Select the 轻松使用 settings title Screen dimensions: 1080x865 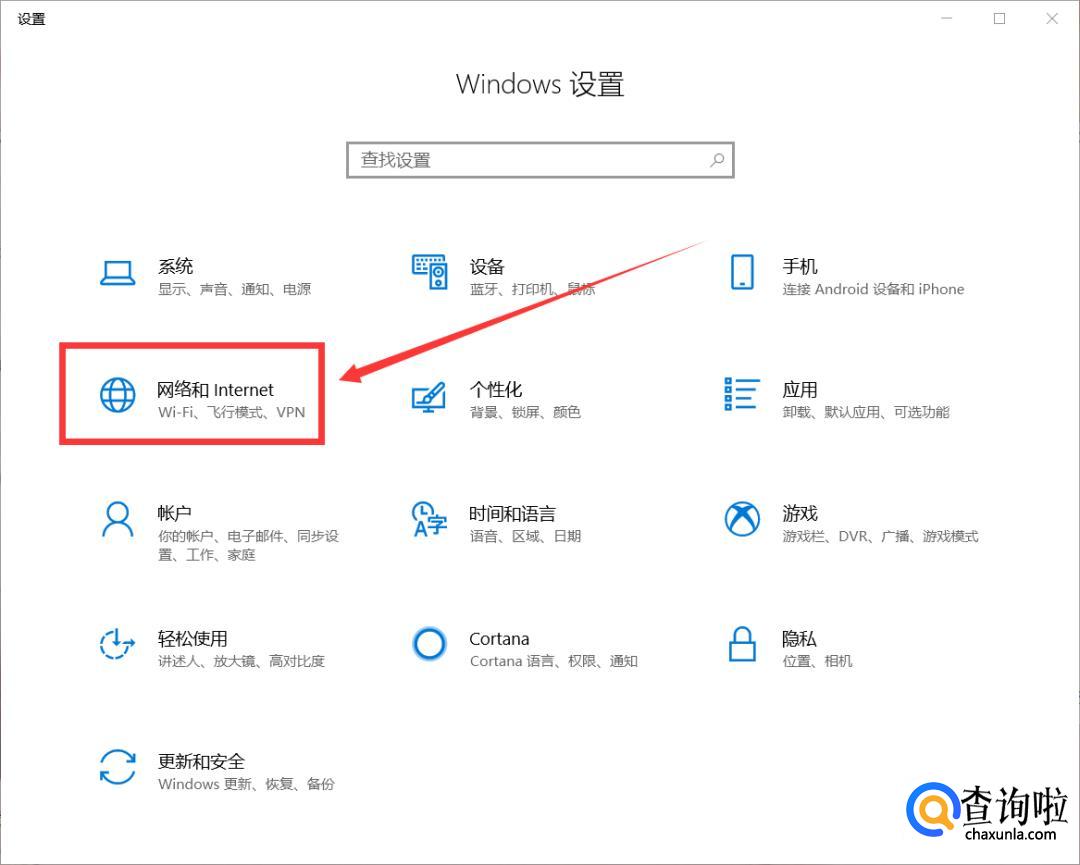point(192,638)
